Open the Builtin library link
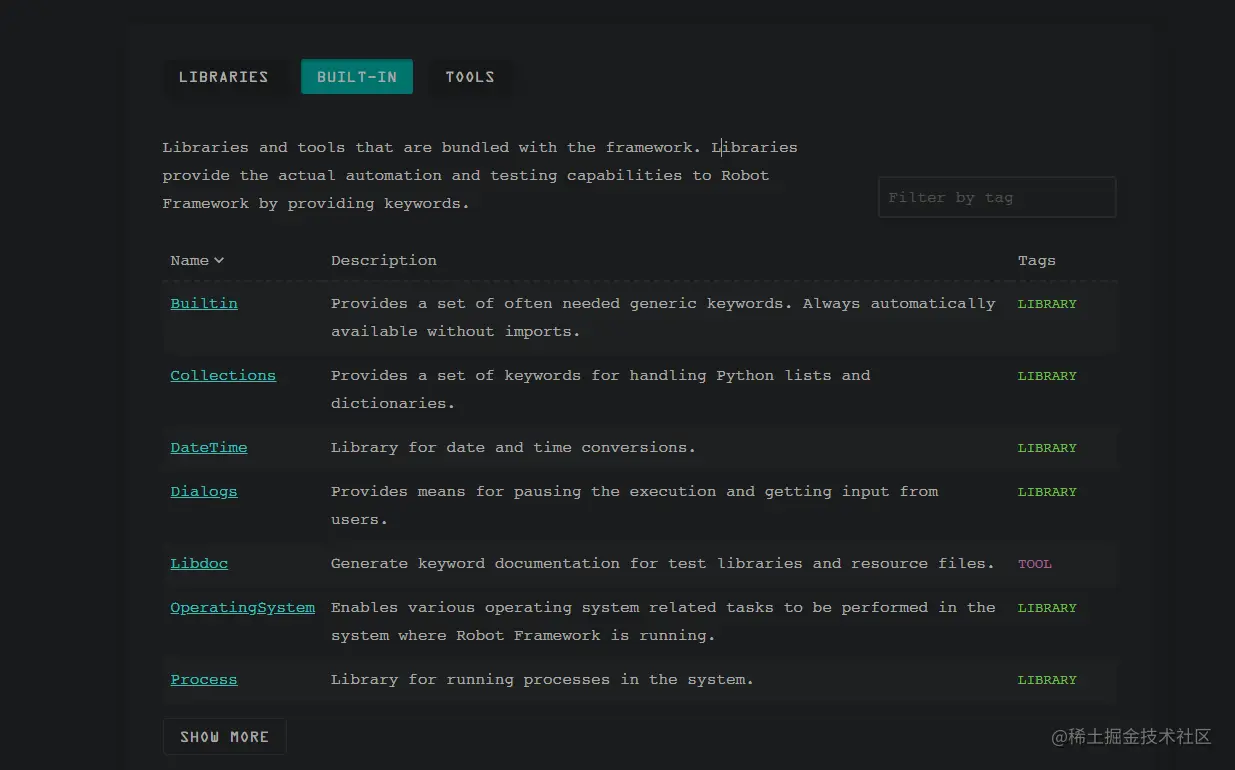The height and width of the screenshot is (770, 1235). (204, 304)
